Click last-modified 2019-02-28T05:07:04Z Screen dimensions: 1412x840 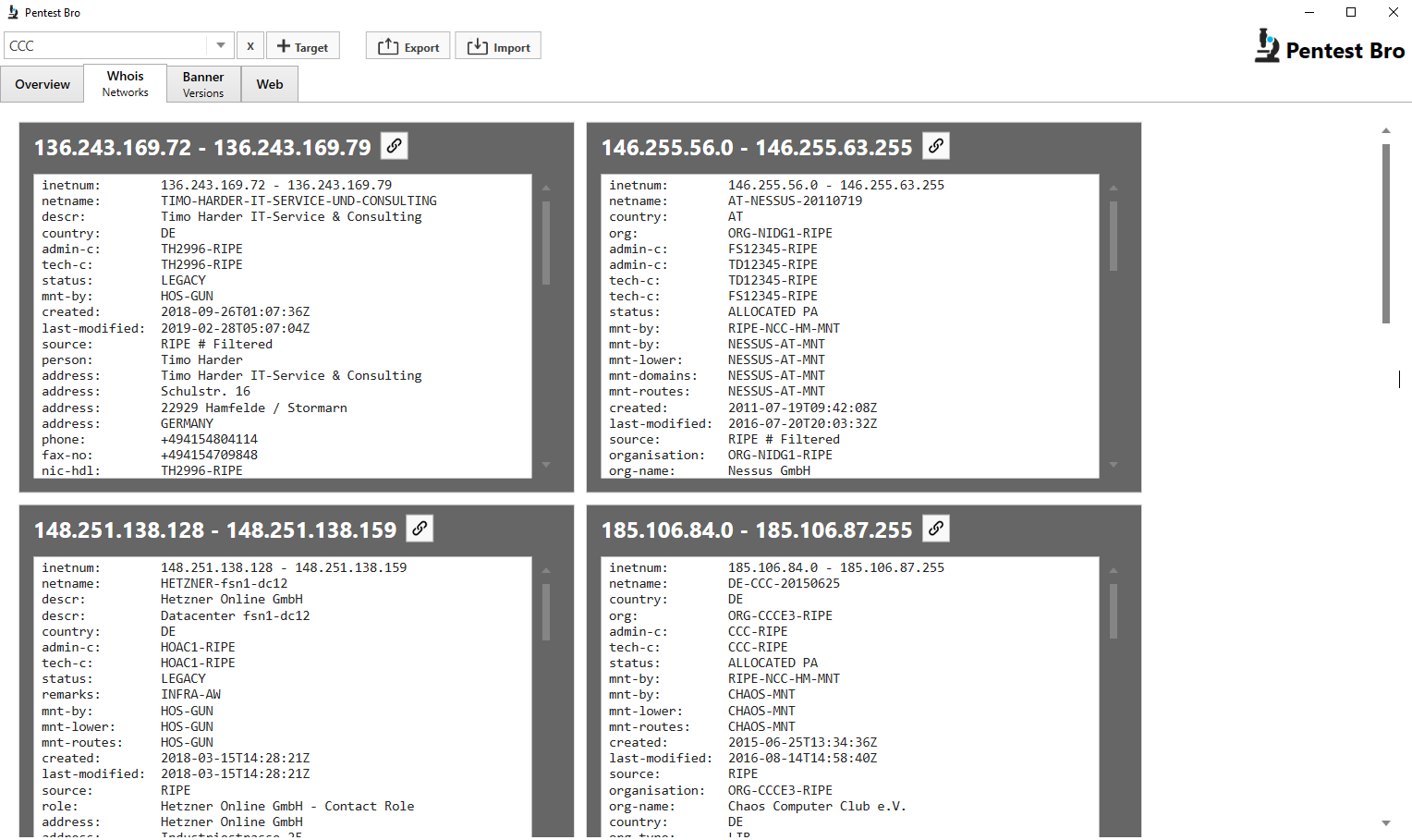(x=235, y=328)
